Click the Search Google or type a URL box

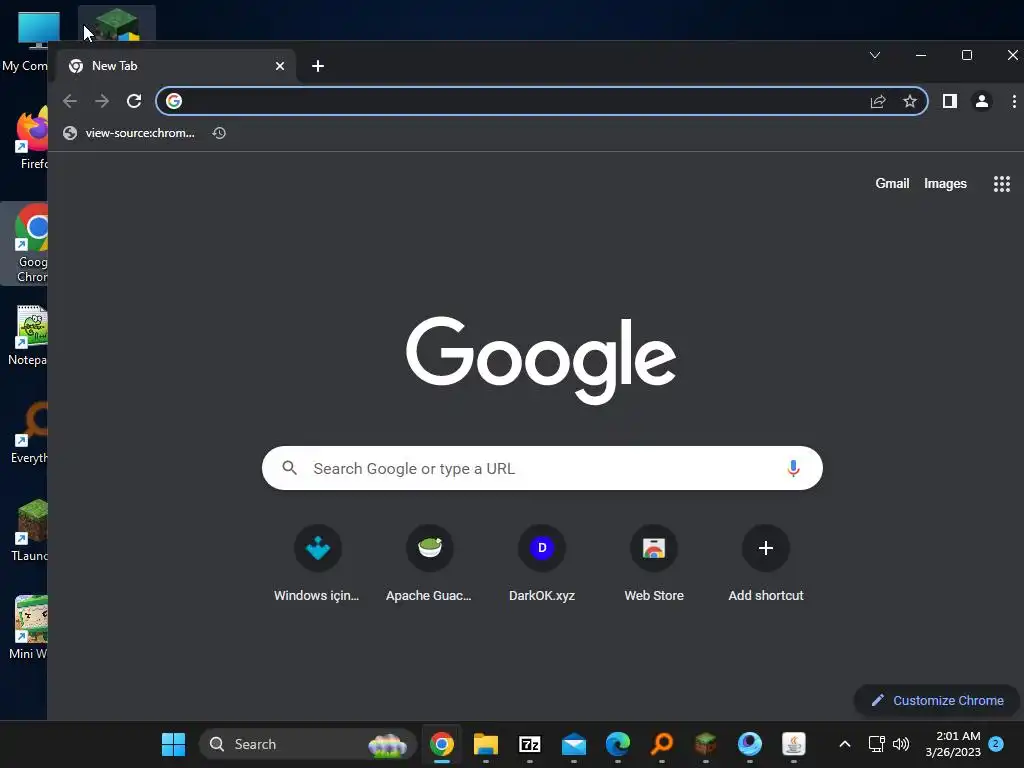[x=542, y=468]
